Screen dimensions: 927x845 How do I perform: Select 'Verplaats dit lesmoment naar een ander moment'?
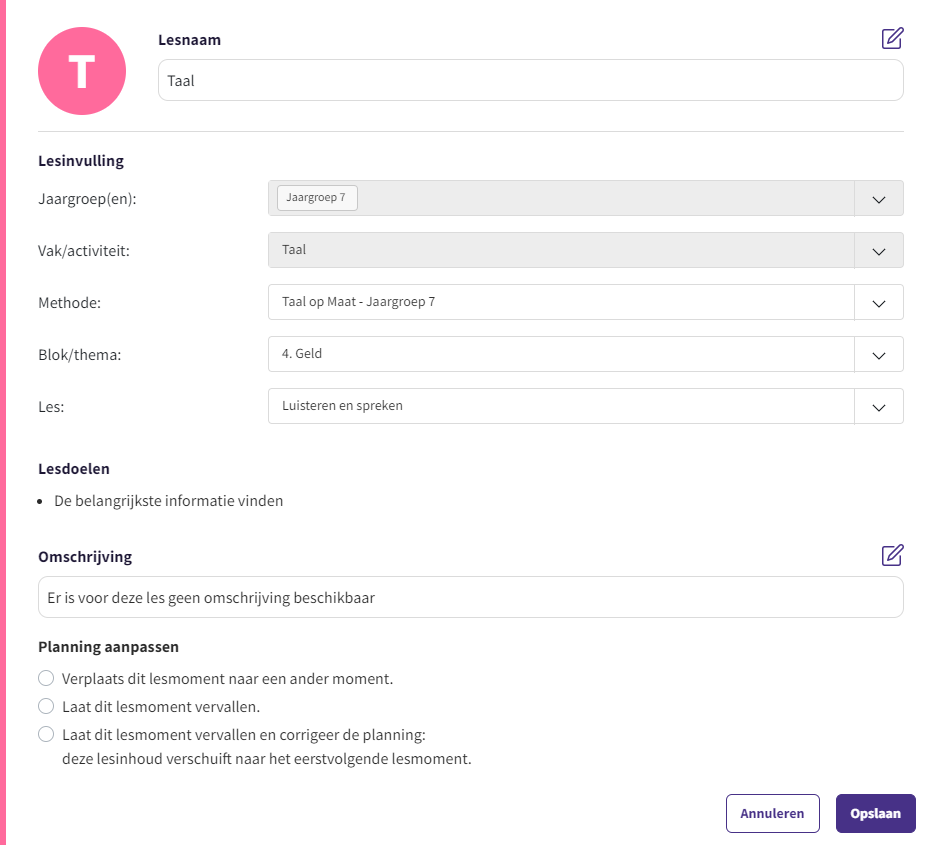[46, 678]
